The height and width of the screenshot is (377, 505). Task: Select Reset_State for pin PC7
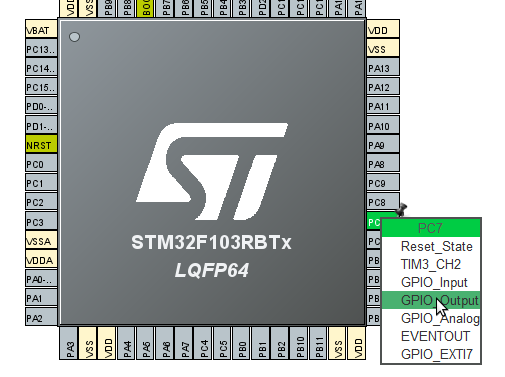431,246
